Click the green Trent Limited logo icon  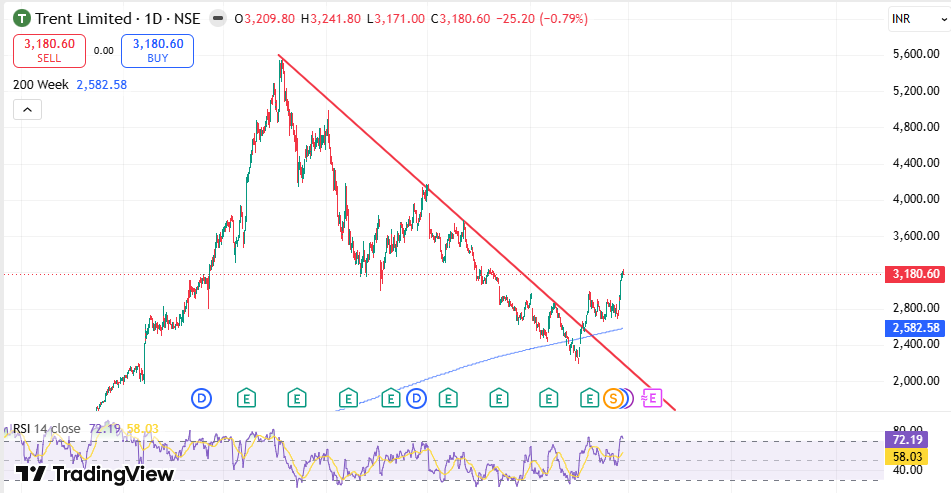pos(22,19)
